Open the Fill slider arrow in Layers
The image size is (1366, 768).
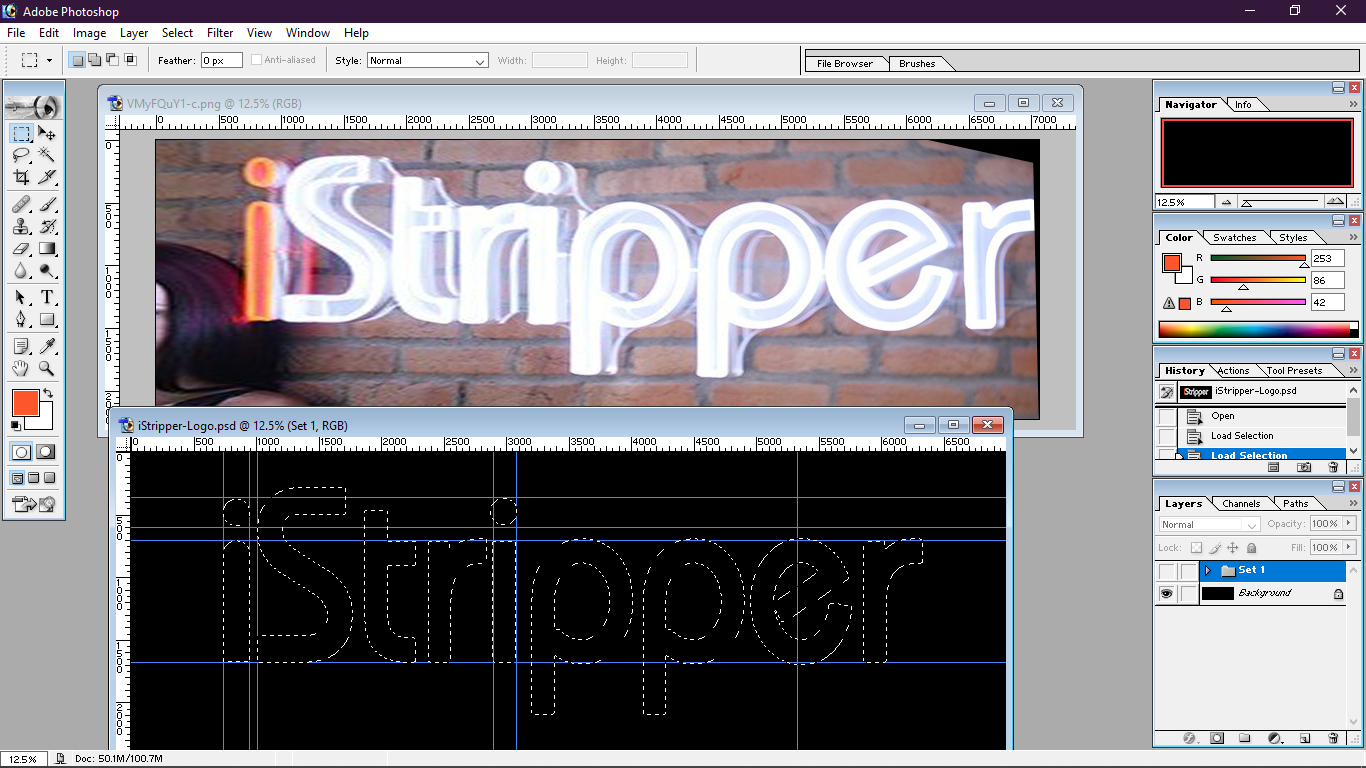1348,548
